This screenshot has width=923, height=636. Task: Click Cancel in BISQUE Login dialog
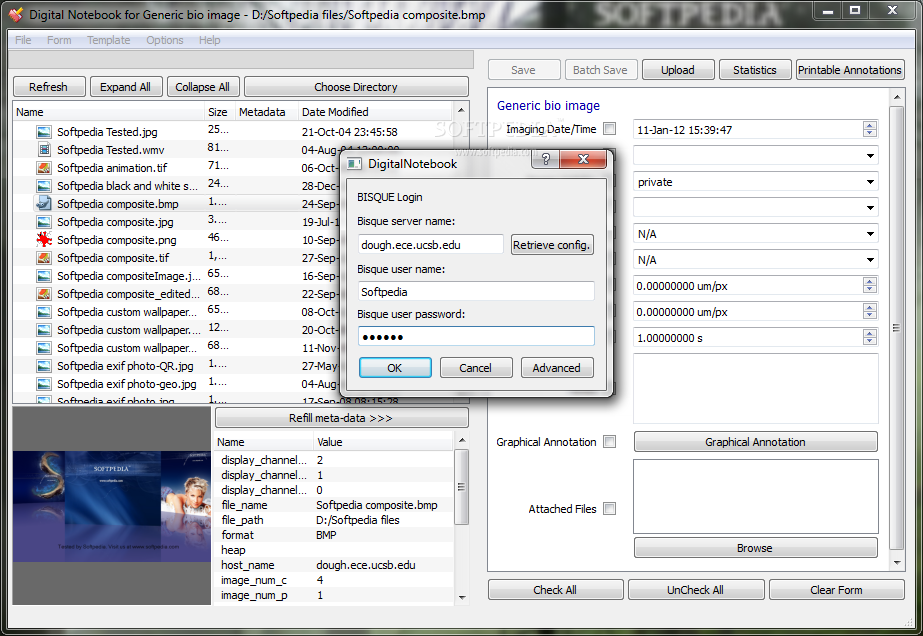pos(476,367)
